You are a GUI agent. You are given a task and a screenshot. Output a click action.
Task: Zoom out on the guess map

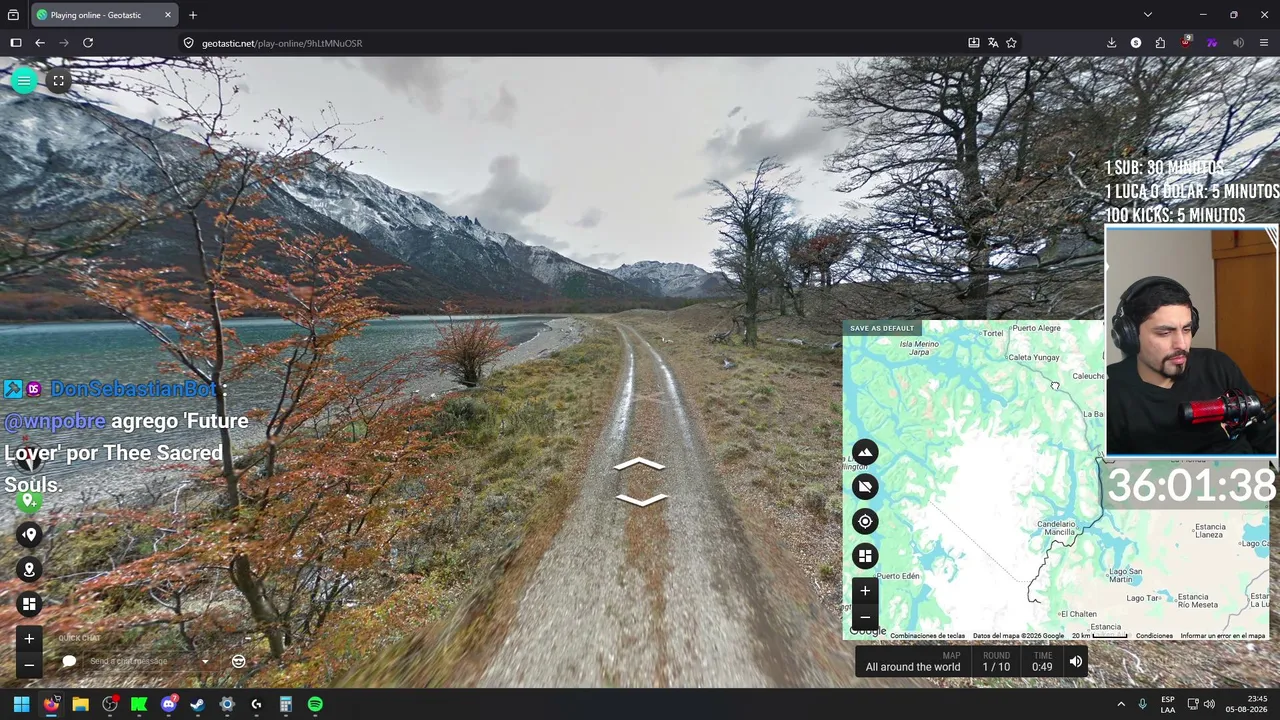click(x=865, y=617)
